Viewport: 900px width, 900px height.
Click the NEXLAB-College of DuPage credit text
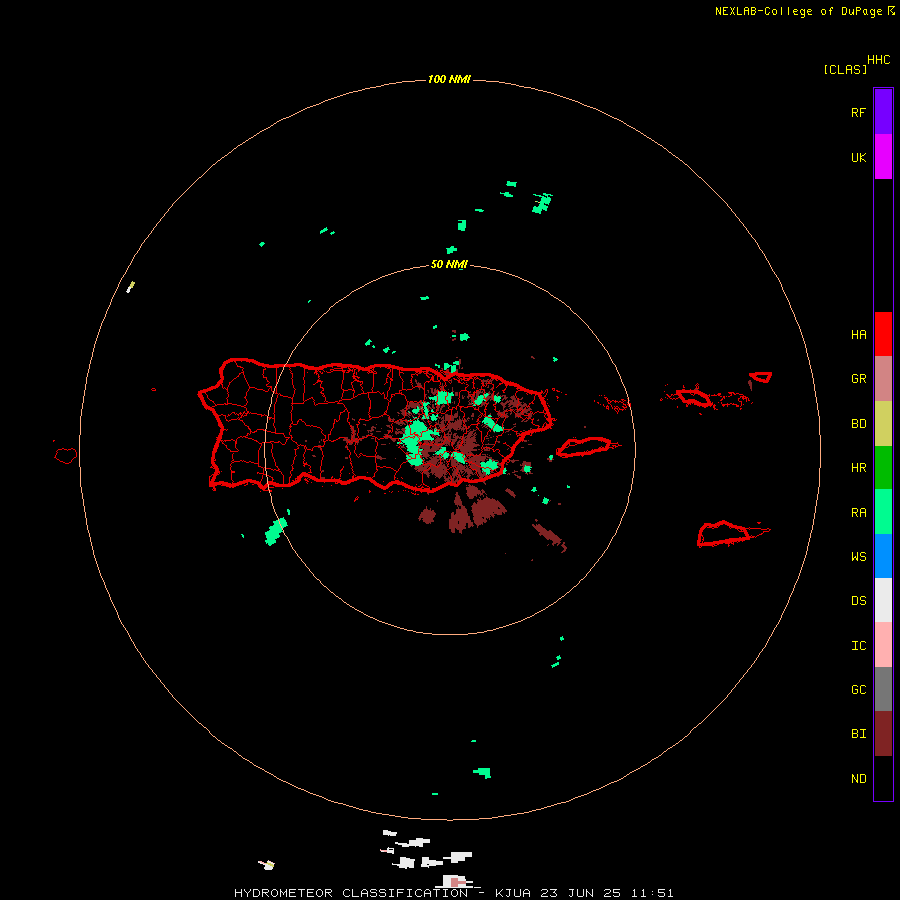(798, 11)
